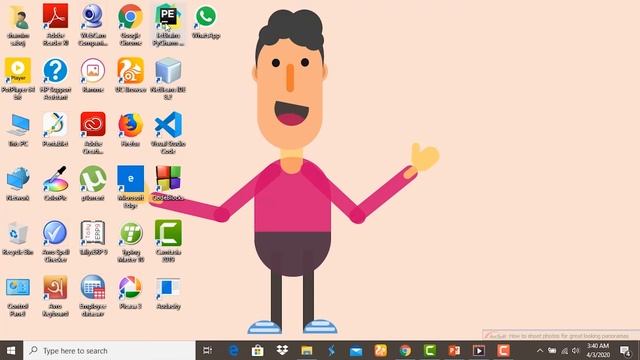Launch Edge from the taskbar
The height and width of the screenshot is (360, 640).
[x=233, y=351]
